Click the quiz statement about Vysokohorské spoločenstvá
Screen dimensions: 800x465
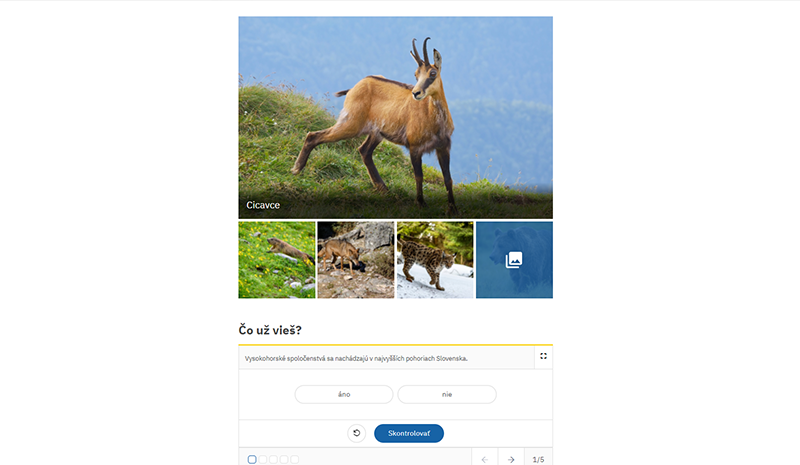point(356,358)
